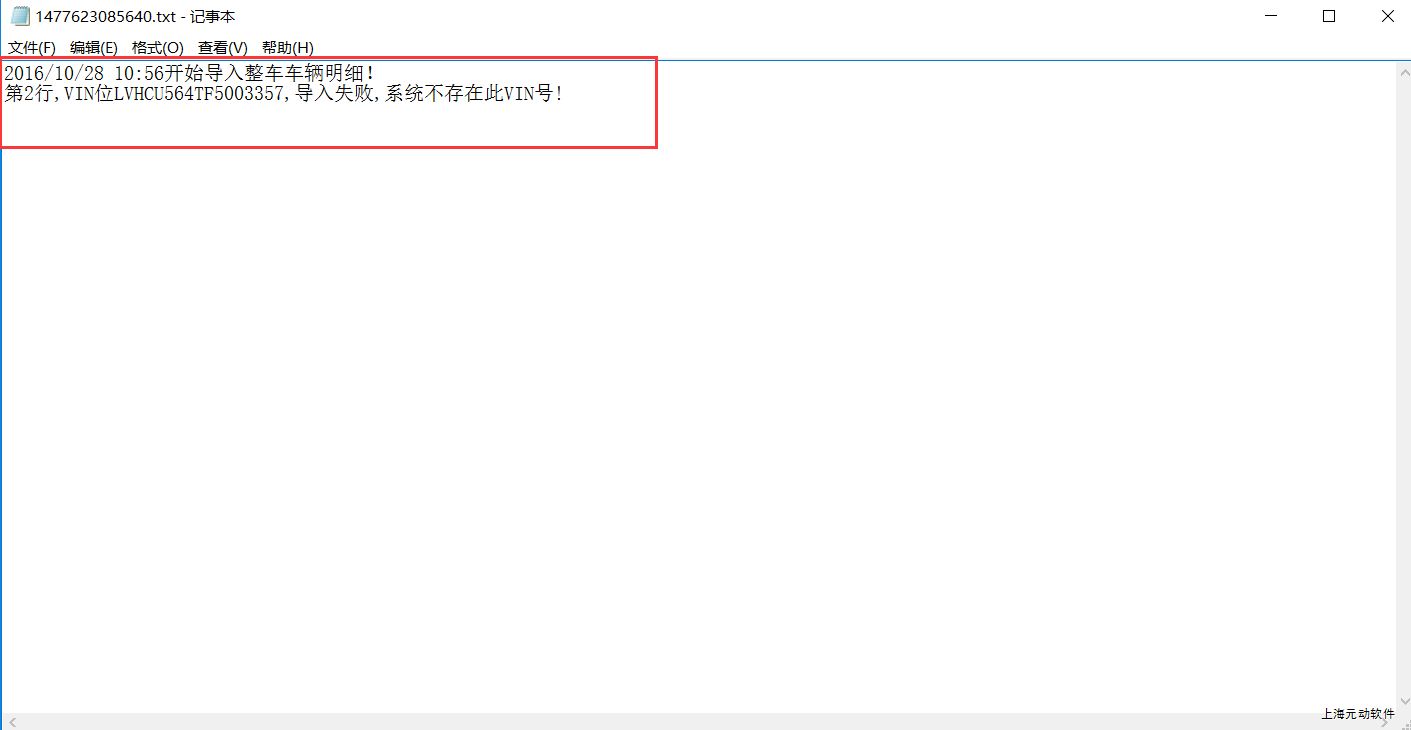Viewport: 1411px width, 730px height.
Task: Click the 1477623085640.txt window title
Action: pyautogui.click(x=135, y=17)
